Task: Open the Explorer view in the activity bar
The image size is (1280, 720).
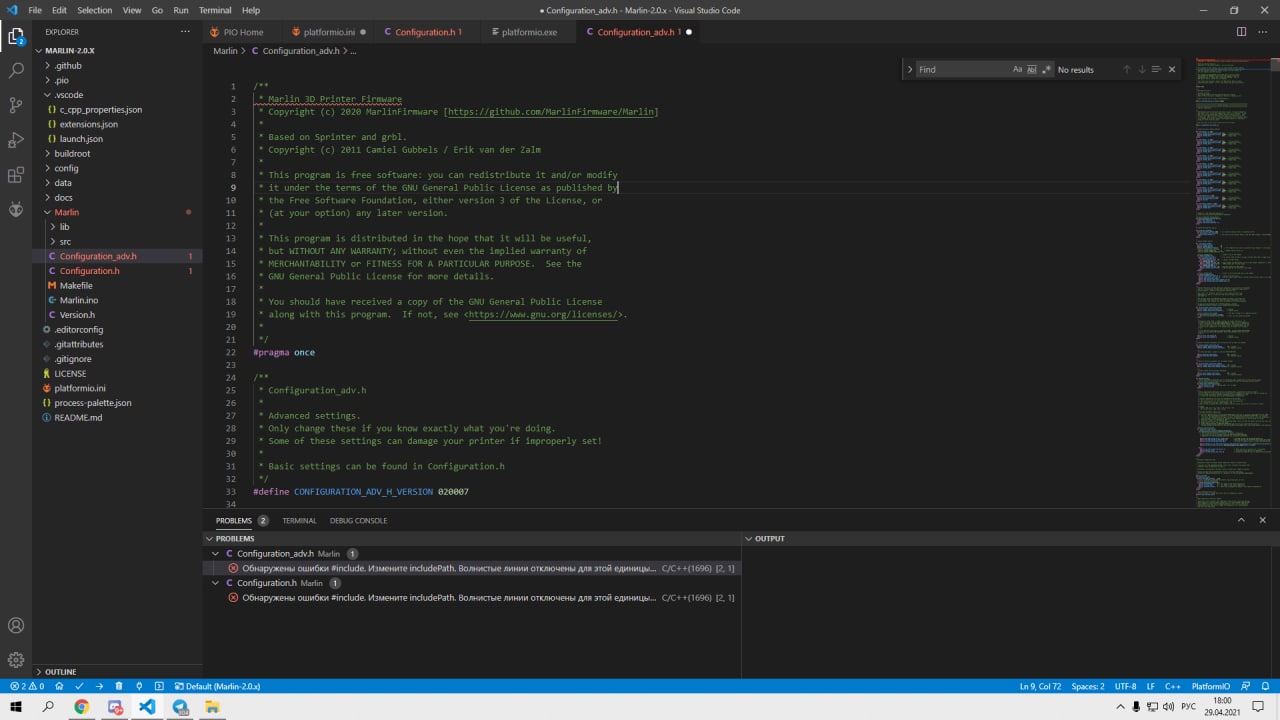Action: 16,37
